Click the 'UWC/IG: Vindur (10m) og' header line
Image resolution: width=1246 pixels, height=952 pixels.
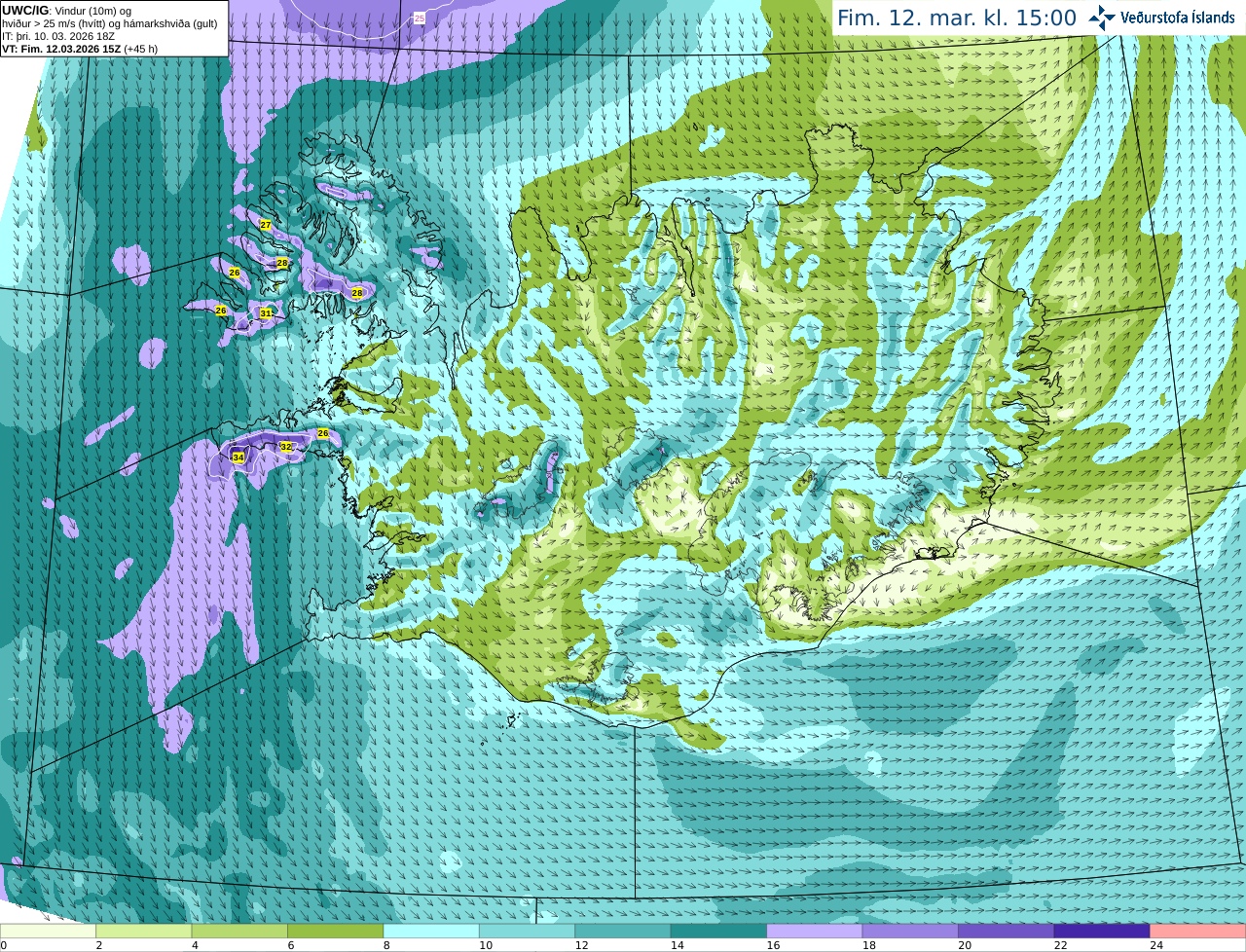click(66, 11)
